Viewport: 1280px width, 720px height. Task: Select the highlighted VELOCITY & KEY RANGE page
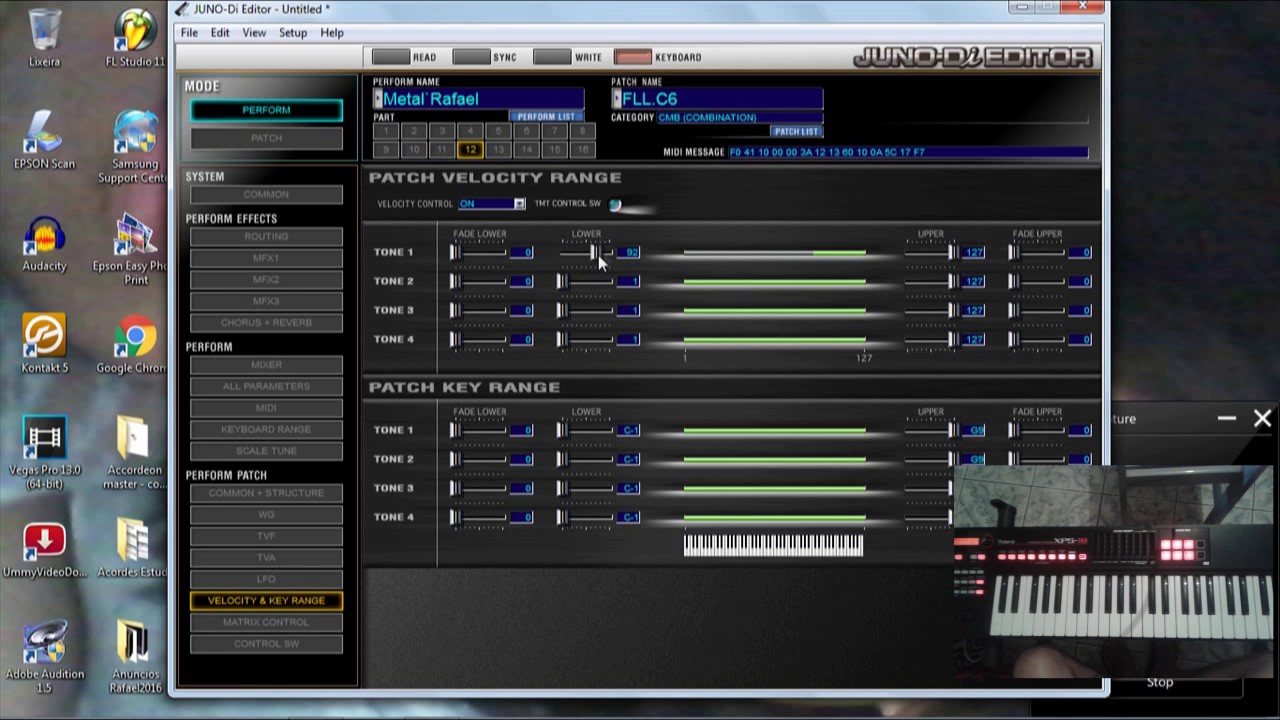266,600
